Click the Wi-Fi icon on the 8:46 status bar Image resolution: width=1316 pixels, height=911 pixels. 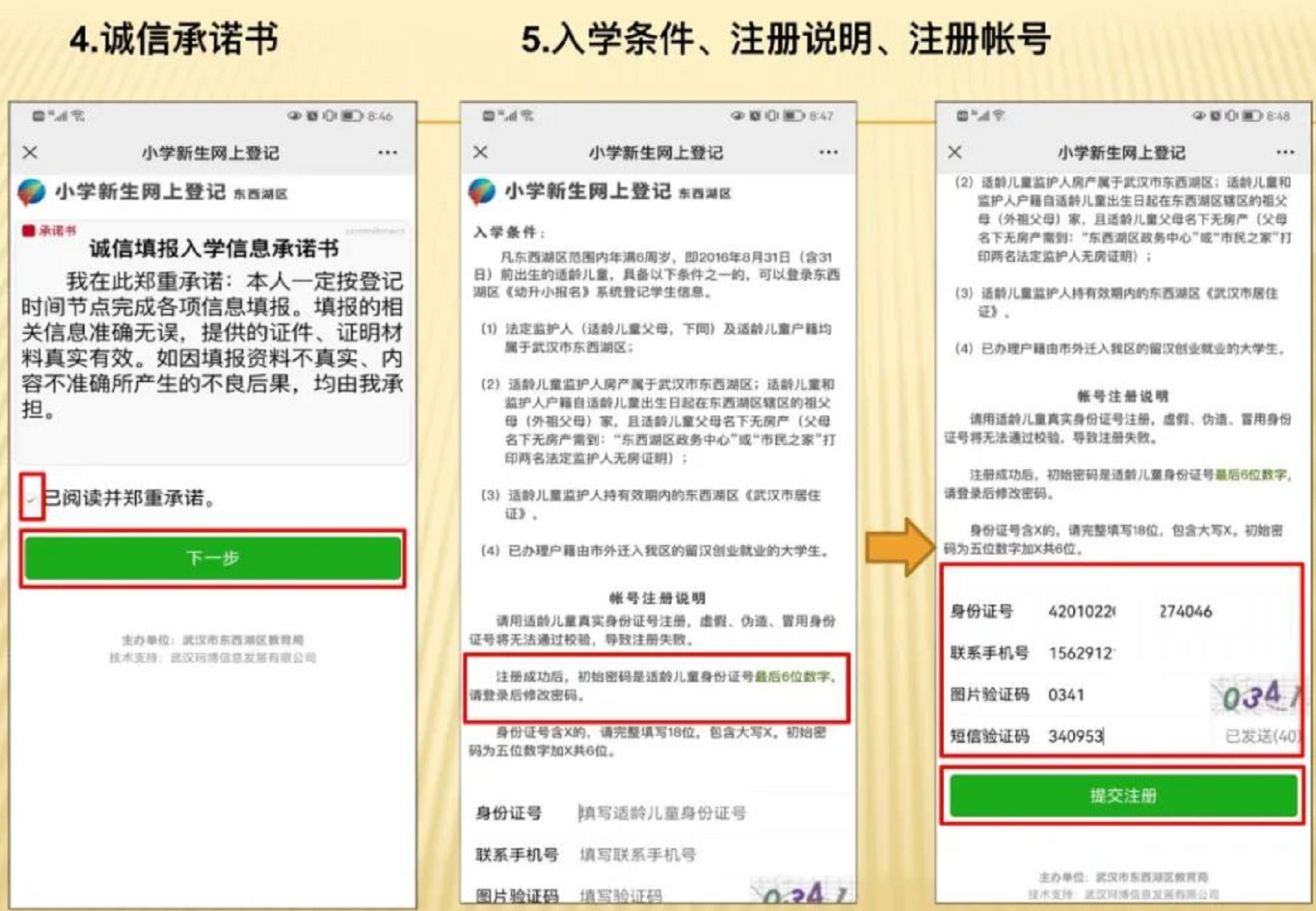78,116
